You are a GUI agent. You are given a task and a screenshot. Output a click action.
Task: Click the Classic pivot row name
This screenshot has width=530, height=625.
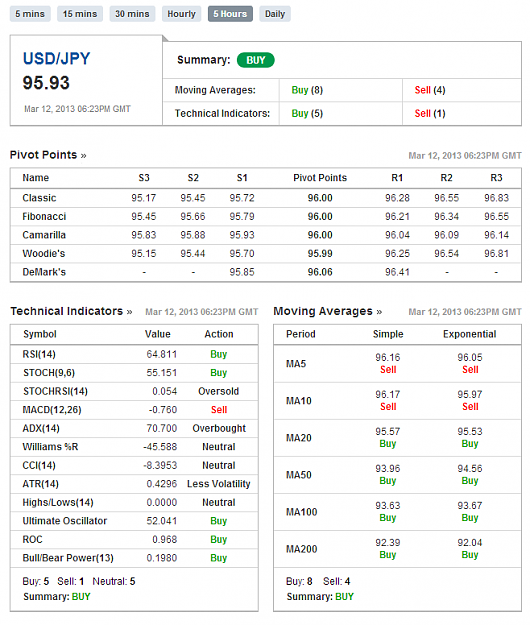(39, 198)
